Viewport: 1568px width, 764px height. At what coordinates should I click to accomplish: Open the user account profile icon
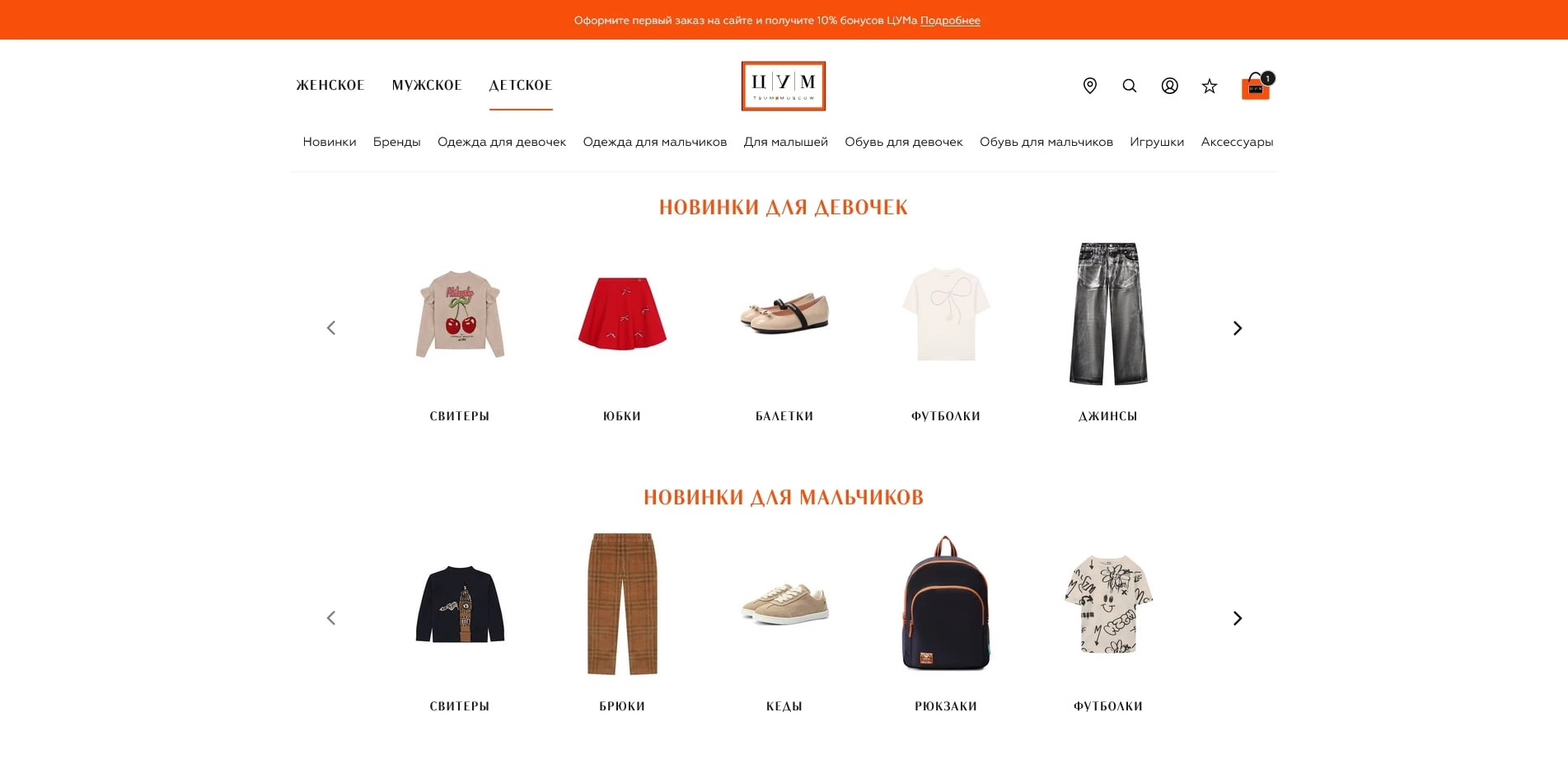(1169, 86)
